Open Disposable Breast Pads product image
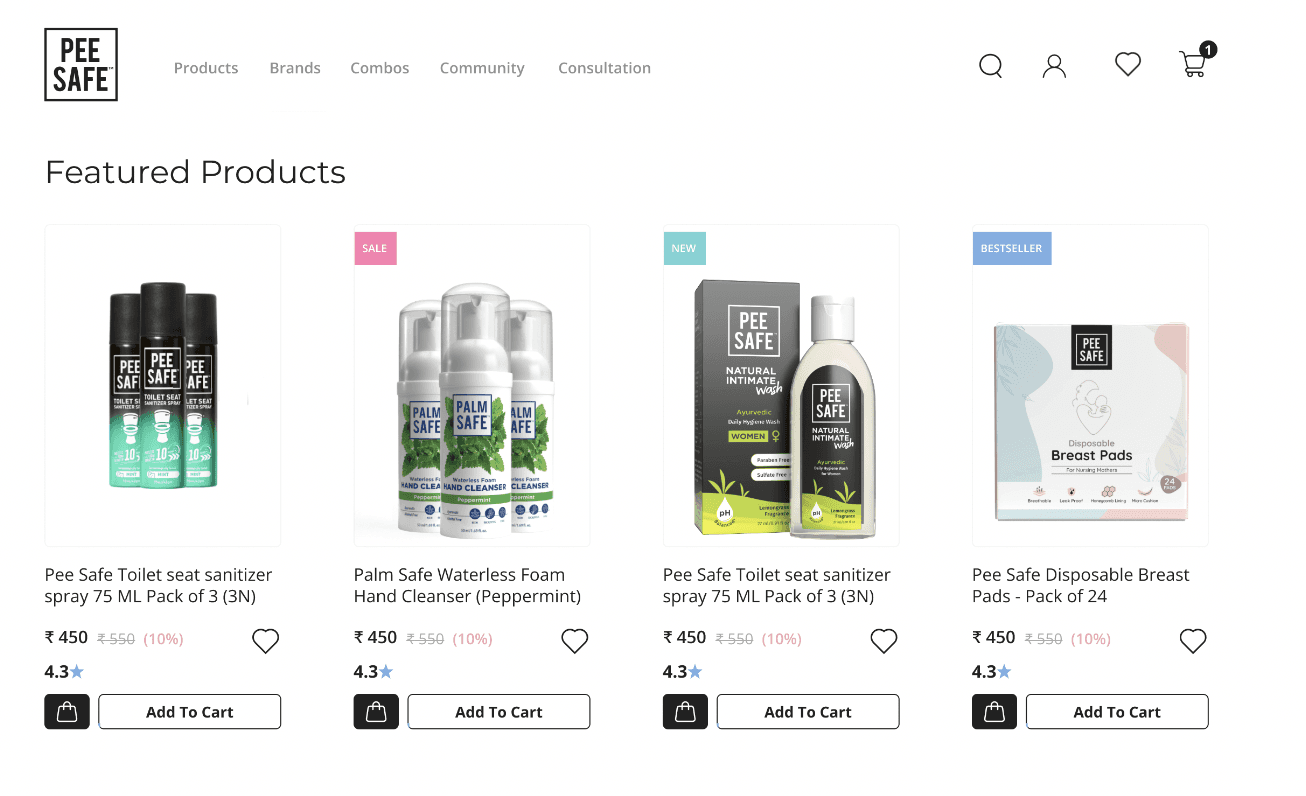Viewport: 1306px width, 796px height. pyautogui.click(x=1090, y=386)
